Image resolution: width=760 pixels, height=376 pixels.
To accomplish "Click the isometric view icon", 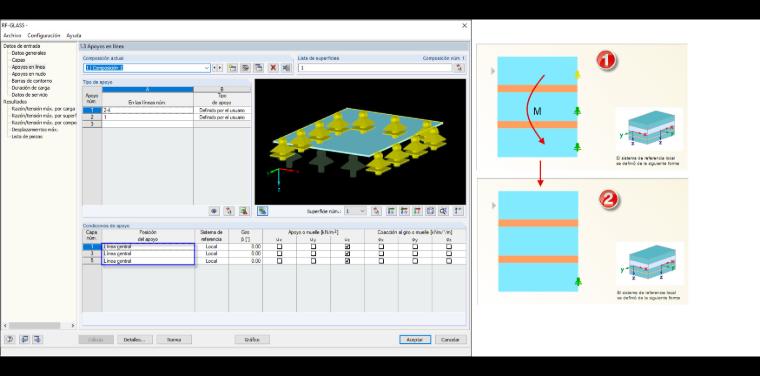I will [x=430, y=211].
